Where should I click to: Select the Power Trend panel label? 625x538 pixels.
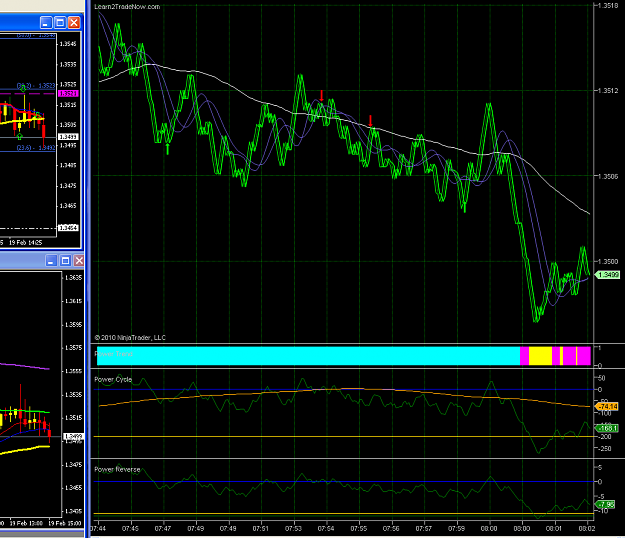pyautogui.click(x=113, y=354)
